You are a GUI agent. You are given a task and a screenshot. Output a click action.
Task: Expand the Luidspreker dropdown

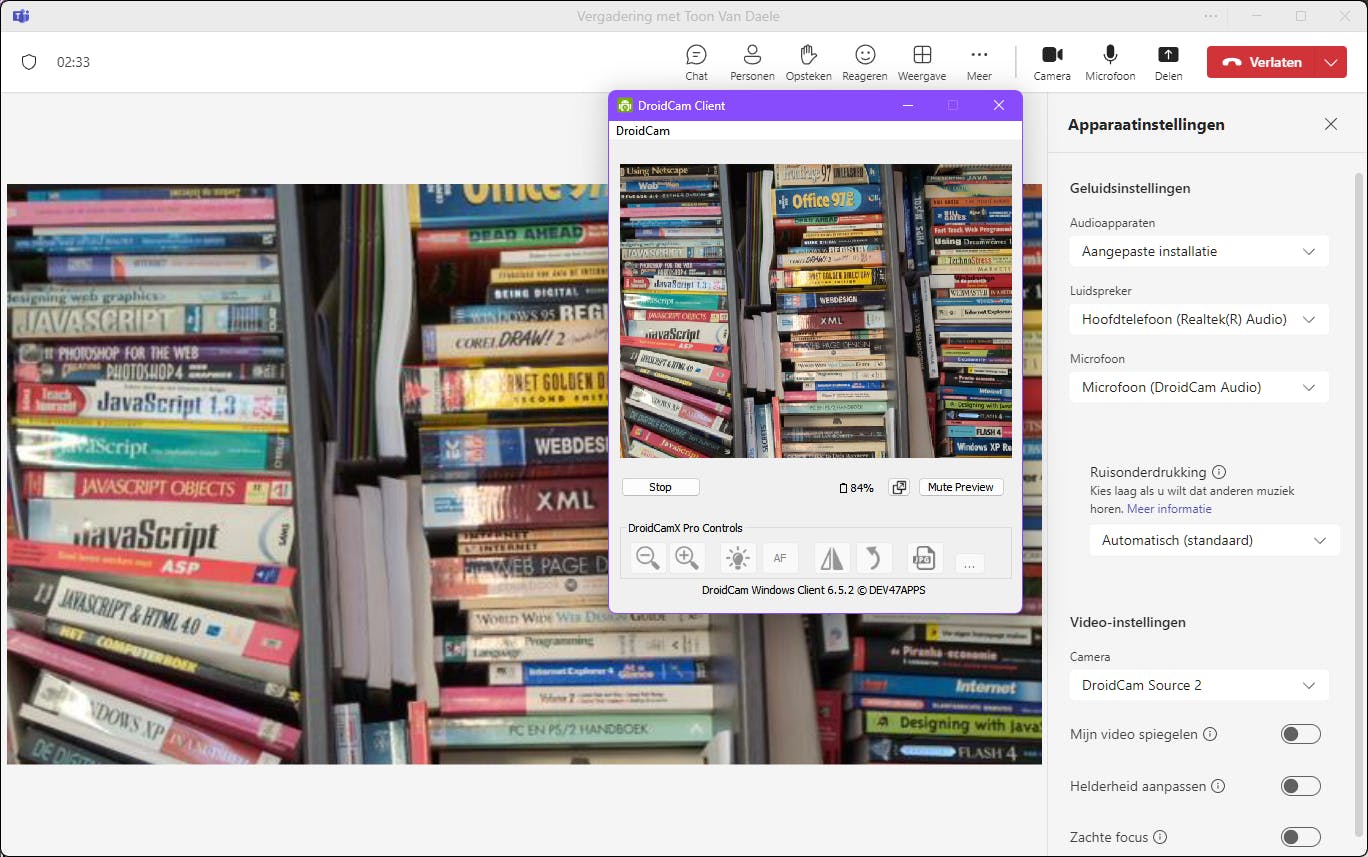1198,319
